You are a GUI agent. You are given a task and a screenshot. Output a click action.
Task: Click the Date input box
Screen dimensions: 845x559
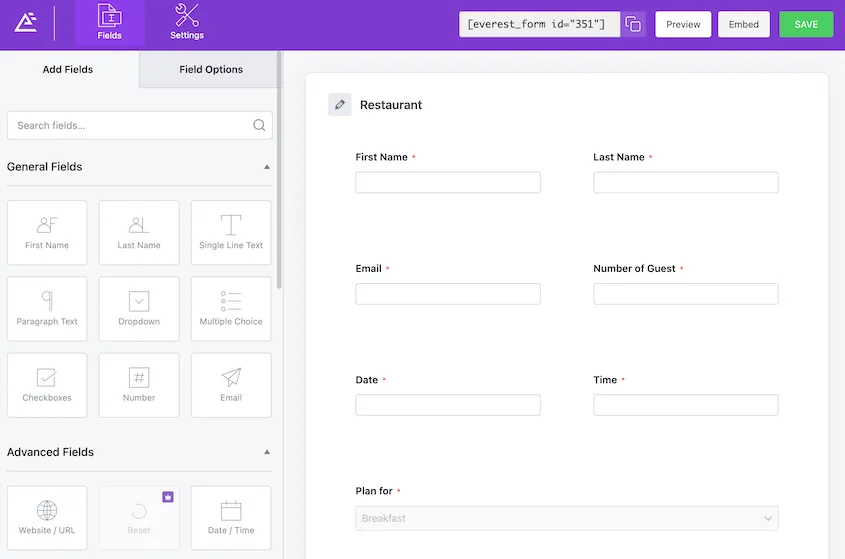(448, 405)
